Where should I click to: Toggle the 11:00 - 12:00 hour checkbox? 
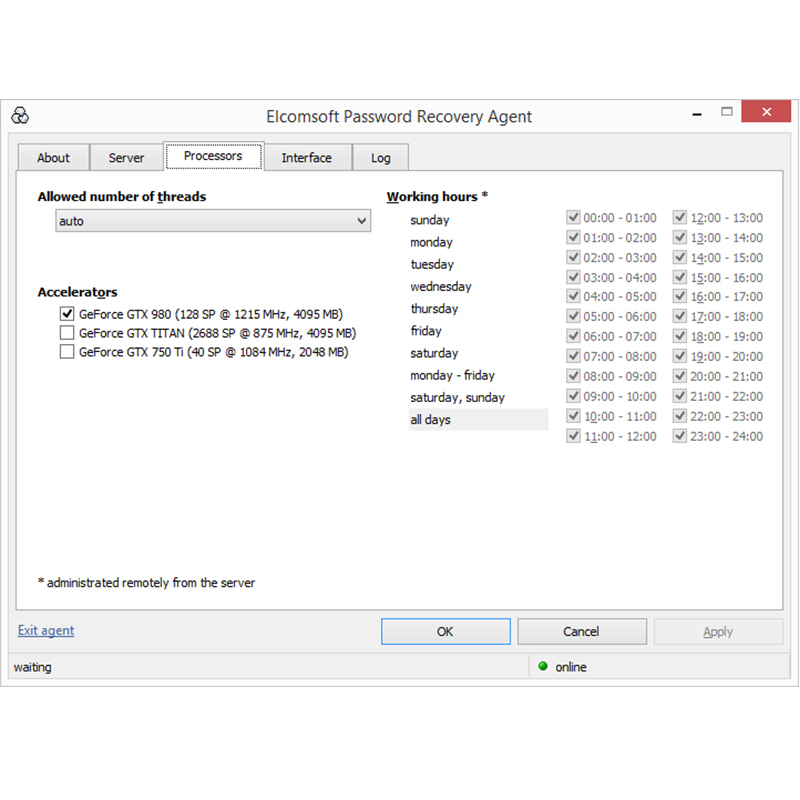(573, 436)
